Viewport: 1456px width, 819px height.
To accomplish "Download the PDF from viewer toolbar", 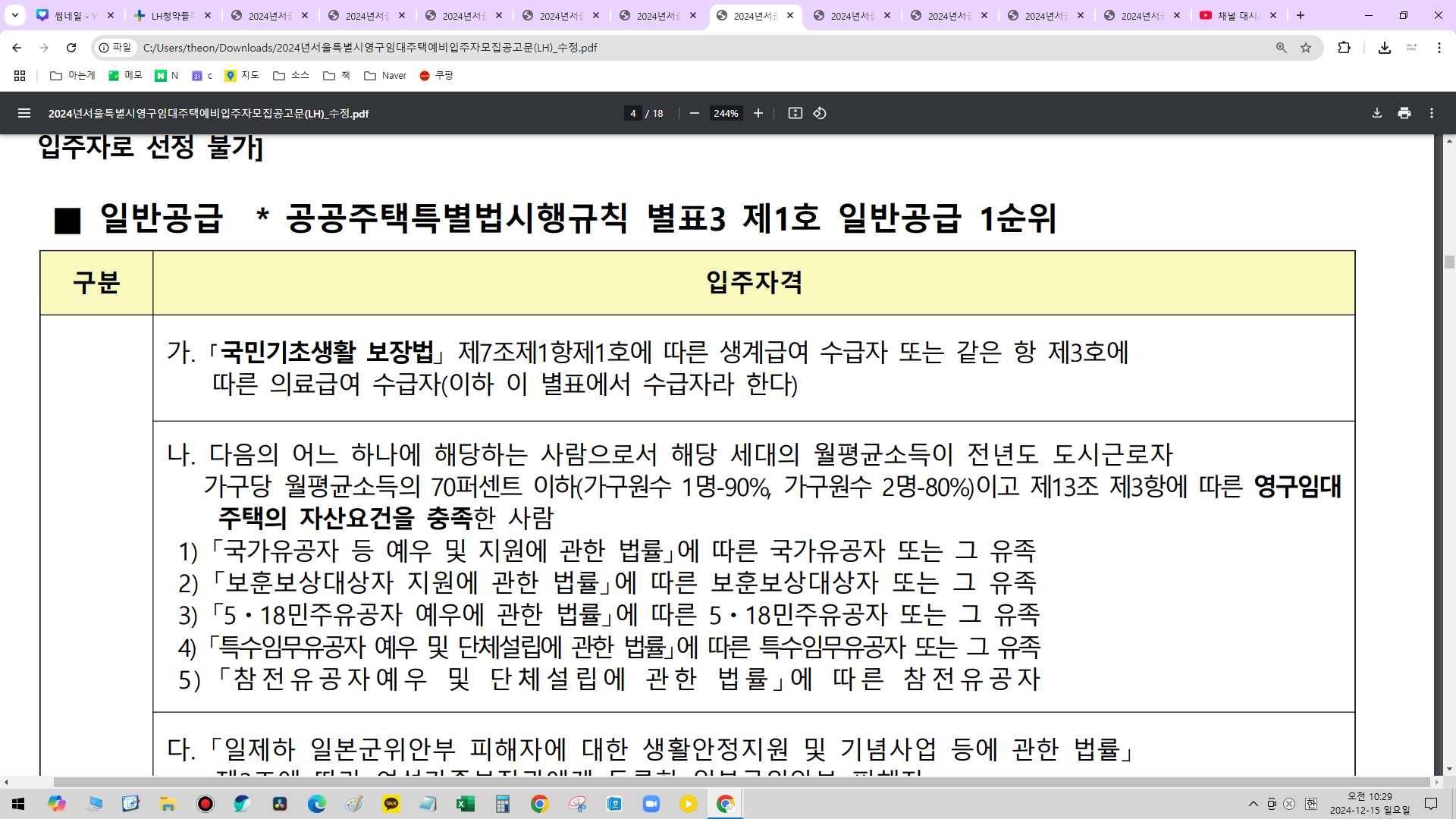I will (1376, 113).
